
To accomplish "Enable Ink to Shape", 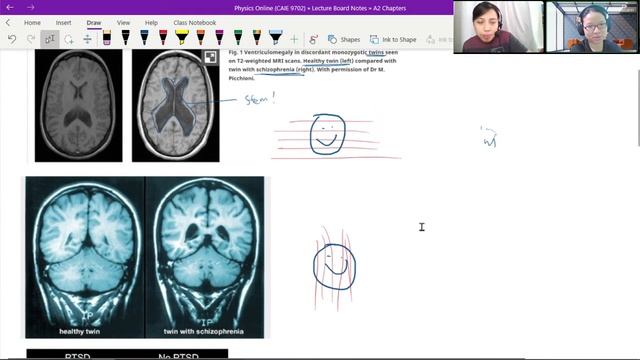I will tap(393, 39).
